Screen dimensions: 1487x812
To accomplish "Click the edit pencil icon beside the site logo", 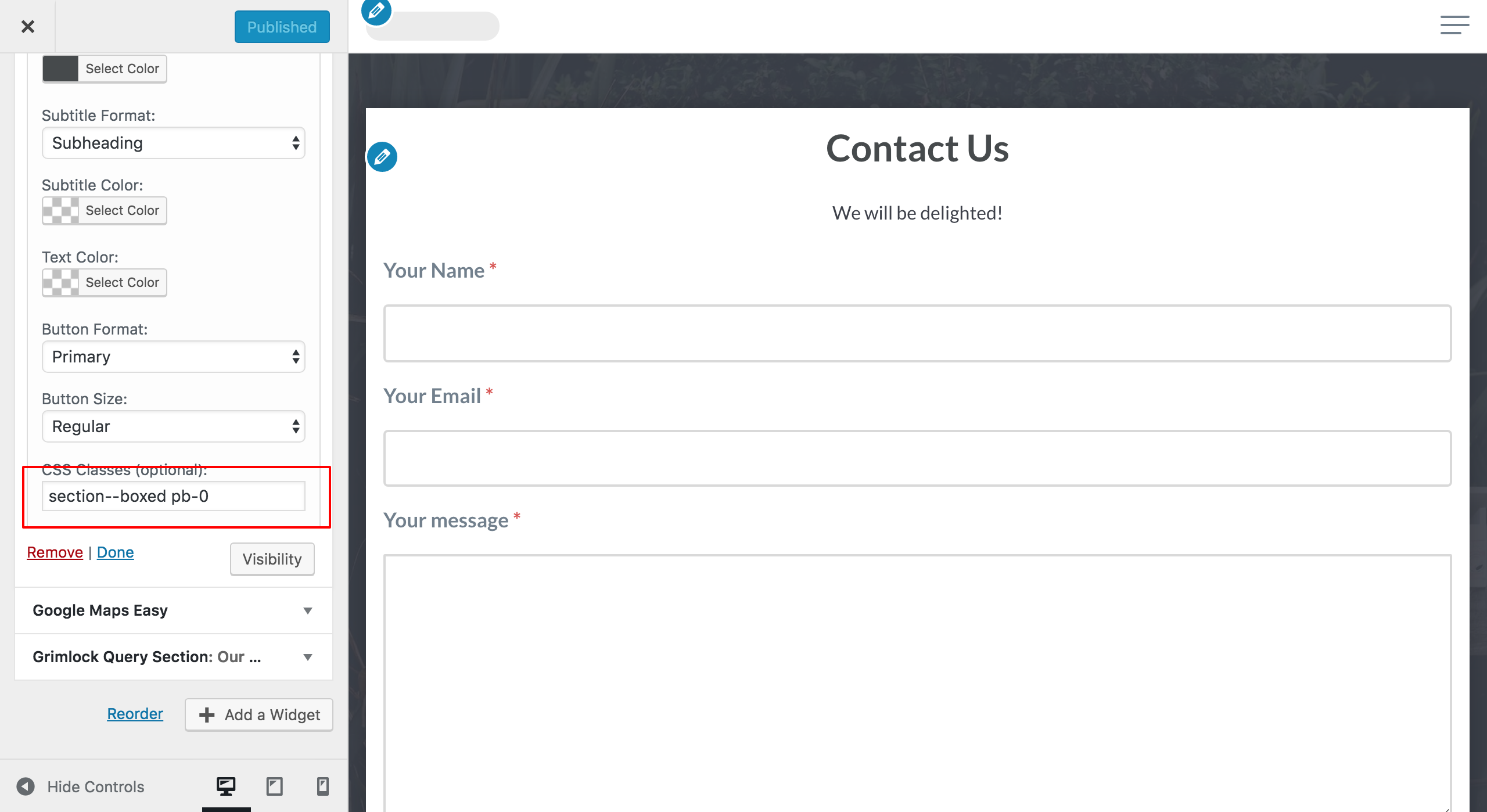I will point(376,11).
